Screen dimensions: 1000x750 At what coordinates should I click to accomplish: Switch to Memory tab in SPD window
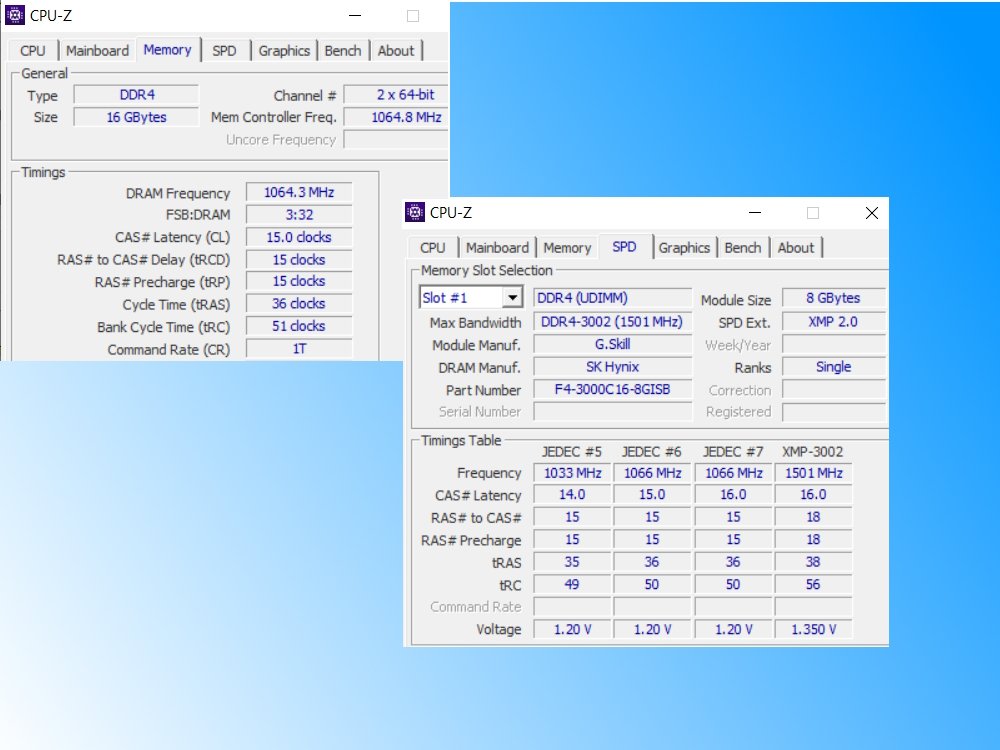pyautogui.click(x=567, y=248)
